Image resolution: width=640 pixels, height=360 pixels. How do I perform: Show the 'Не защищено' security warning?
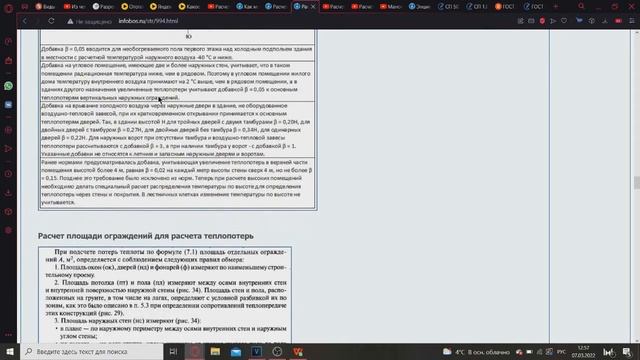(x=89, y=21)
